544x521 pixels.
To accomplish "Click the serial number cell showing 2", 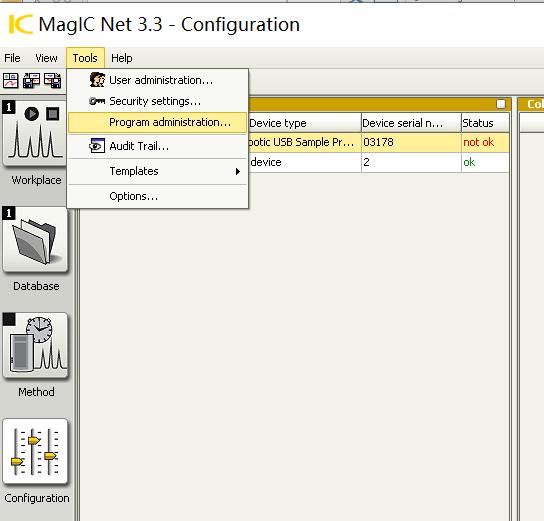I will tap(411, 162).
